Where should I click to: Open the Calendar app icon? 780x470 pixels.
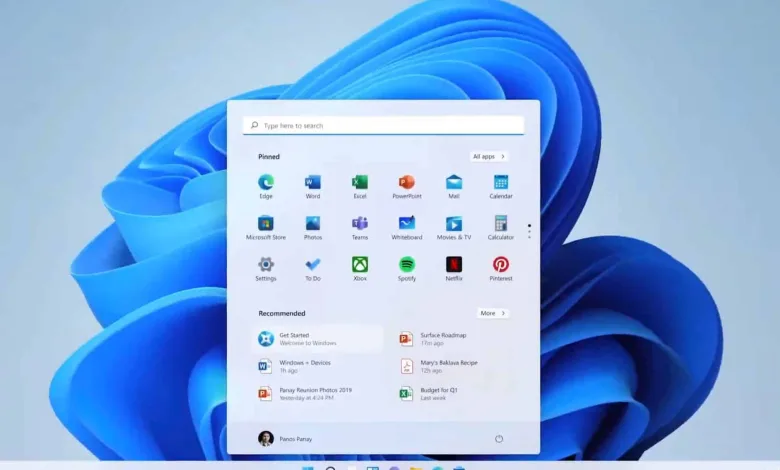pyautogui.click(x=501, y=183)
